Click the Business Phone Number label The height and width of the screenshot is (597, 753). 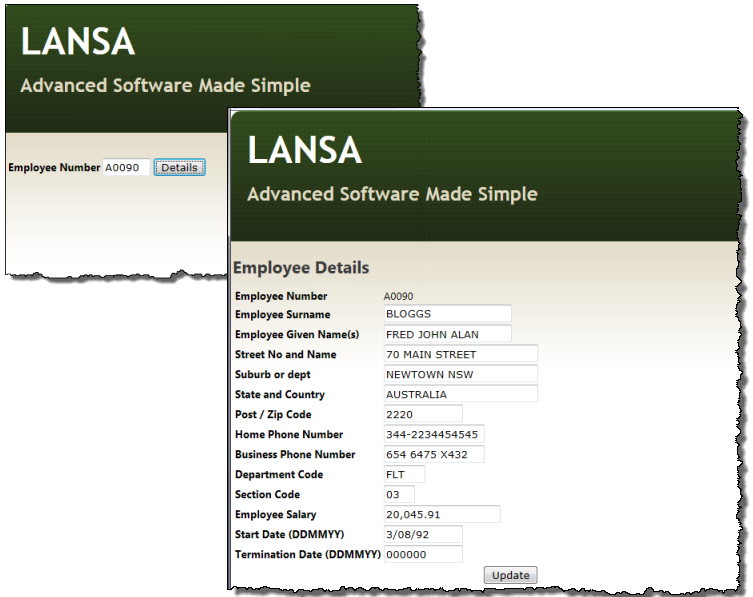point(295,454)
